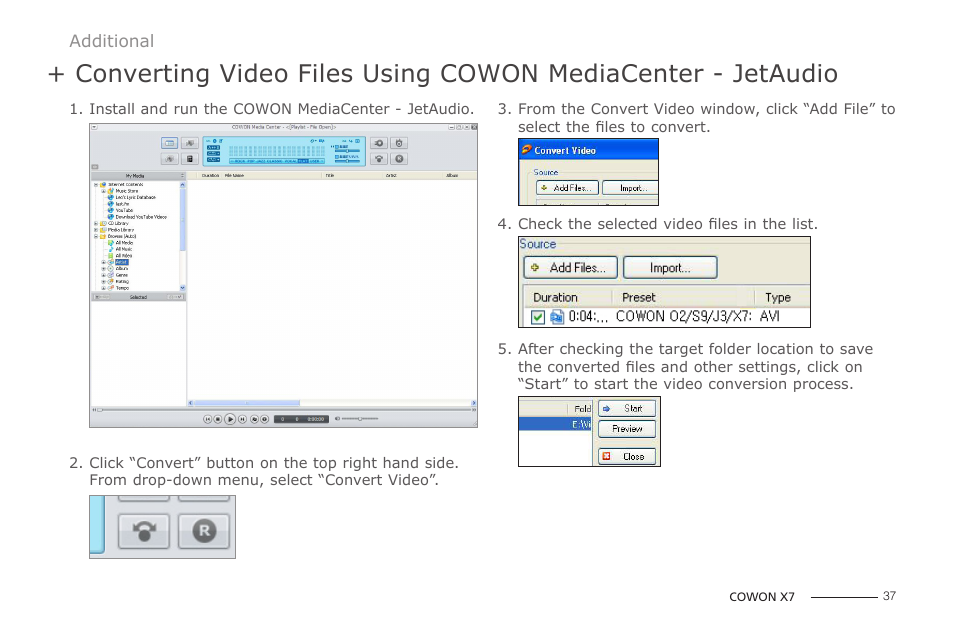Viewport: 954px width, 623px height.
Task: Click the highlighted "E:\W" folder row in step 5
Action: click(555, 424)
